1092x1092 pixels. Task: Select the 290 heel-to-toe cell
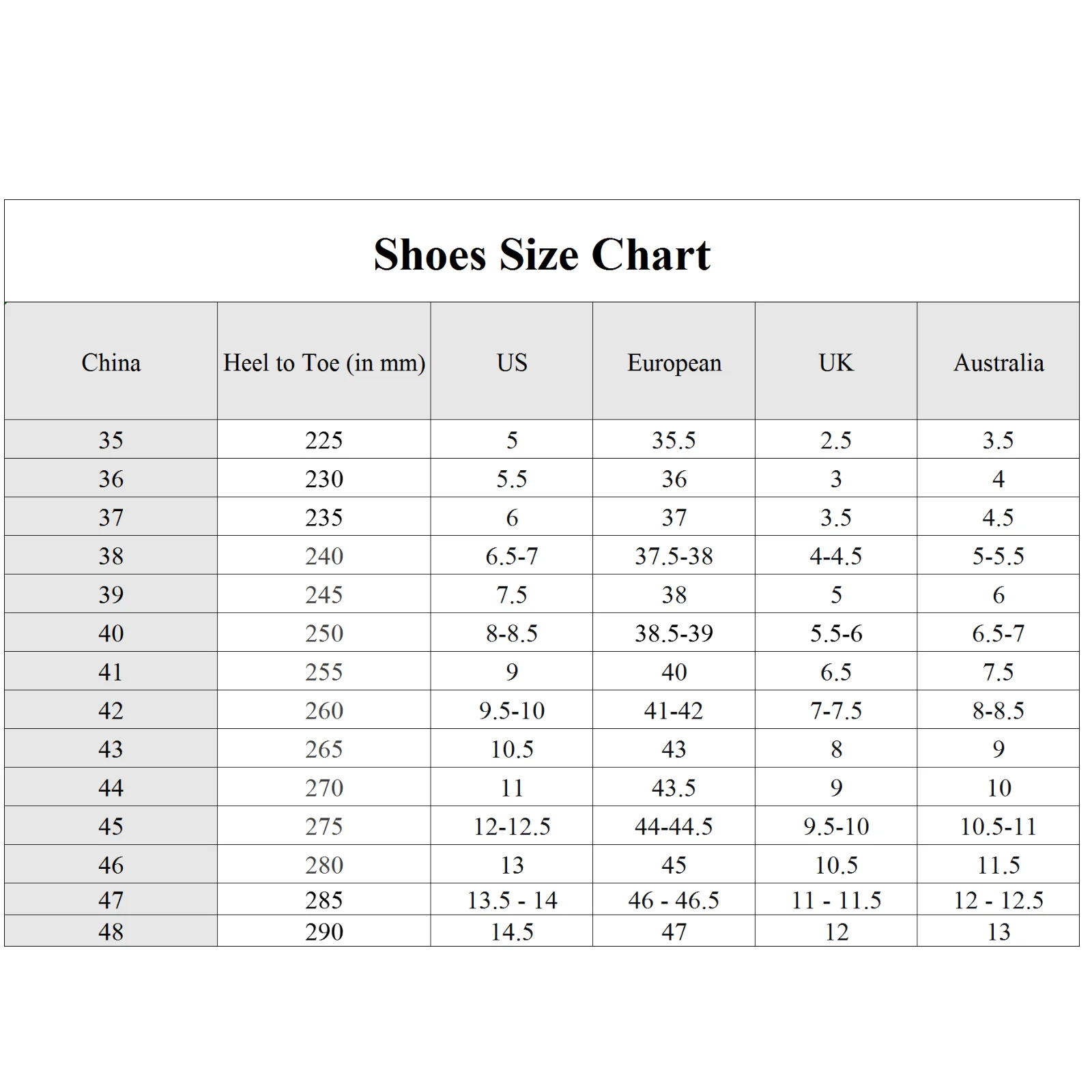[x=324, y=932]
